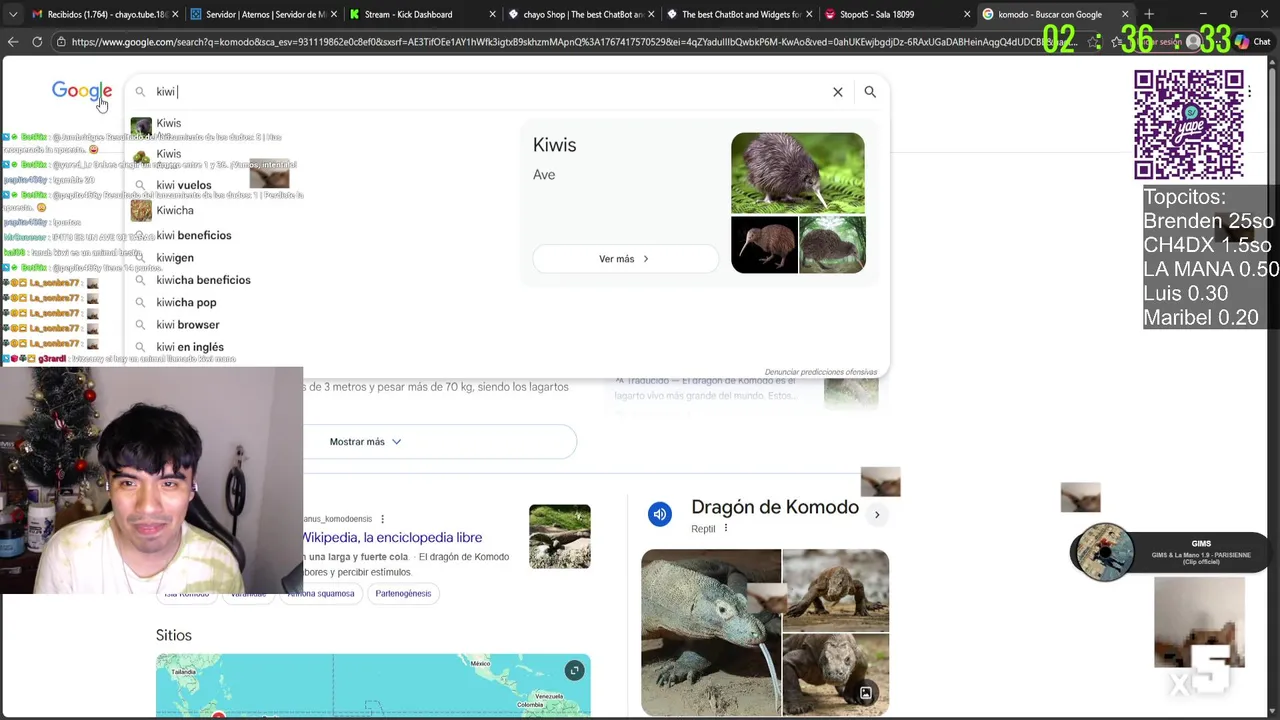Switch to The best ChatBot and Widgets tab
The height and width of the screenshot is (720, 1280).
[741, 14]
